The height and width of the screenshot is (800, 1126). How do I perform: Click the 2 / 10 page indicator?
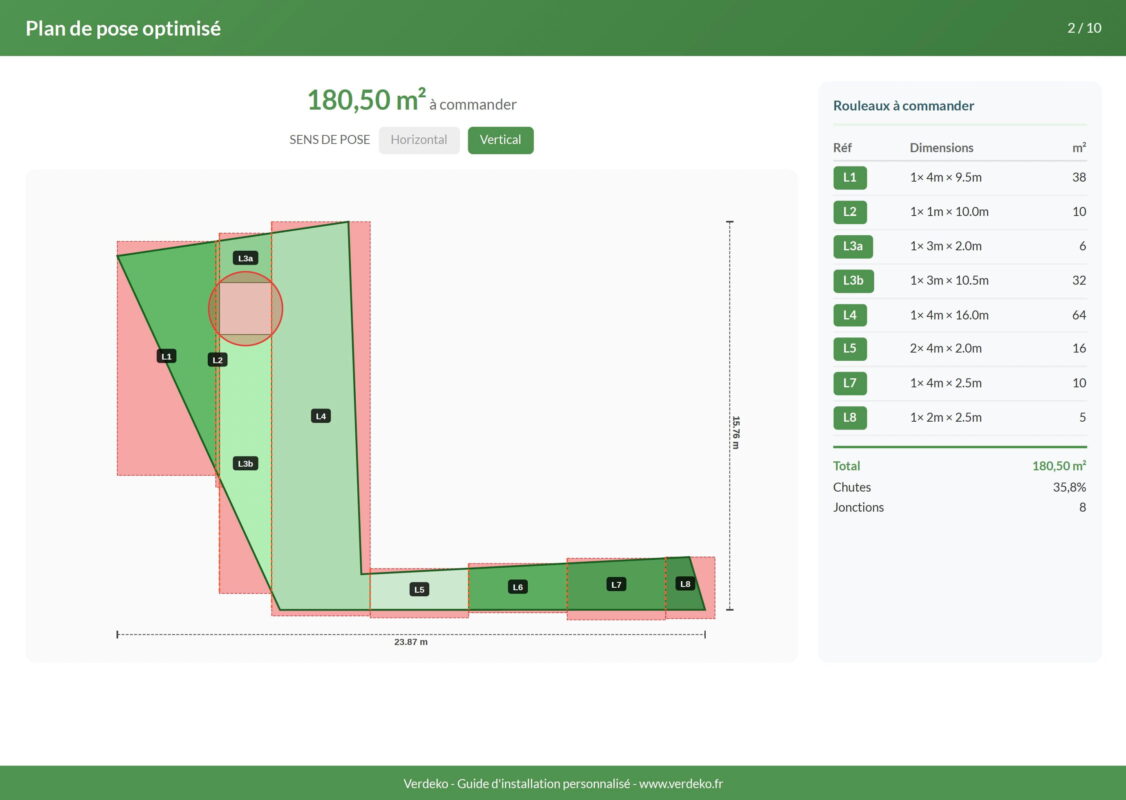point(1084,28)
